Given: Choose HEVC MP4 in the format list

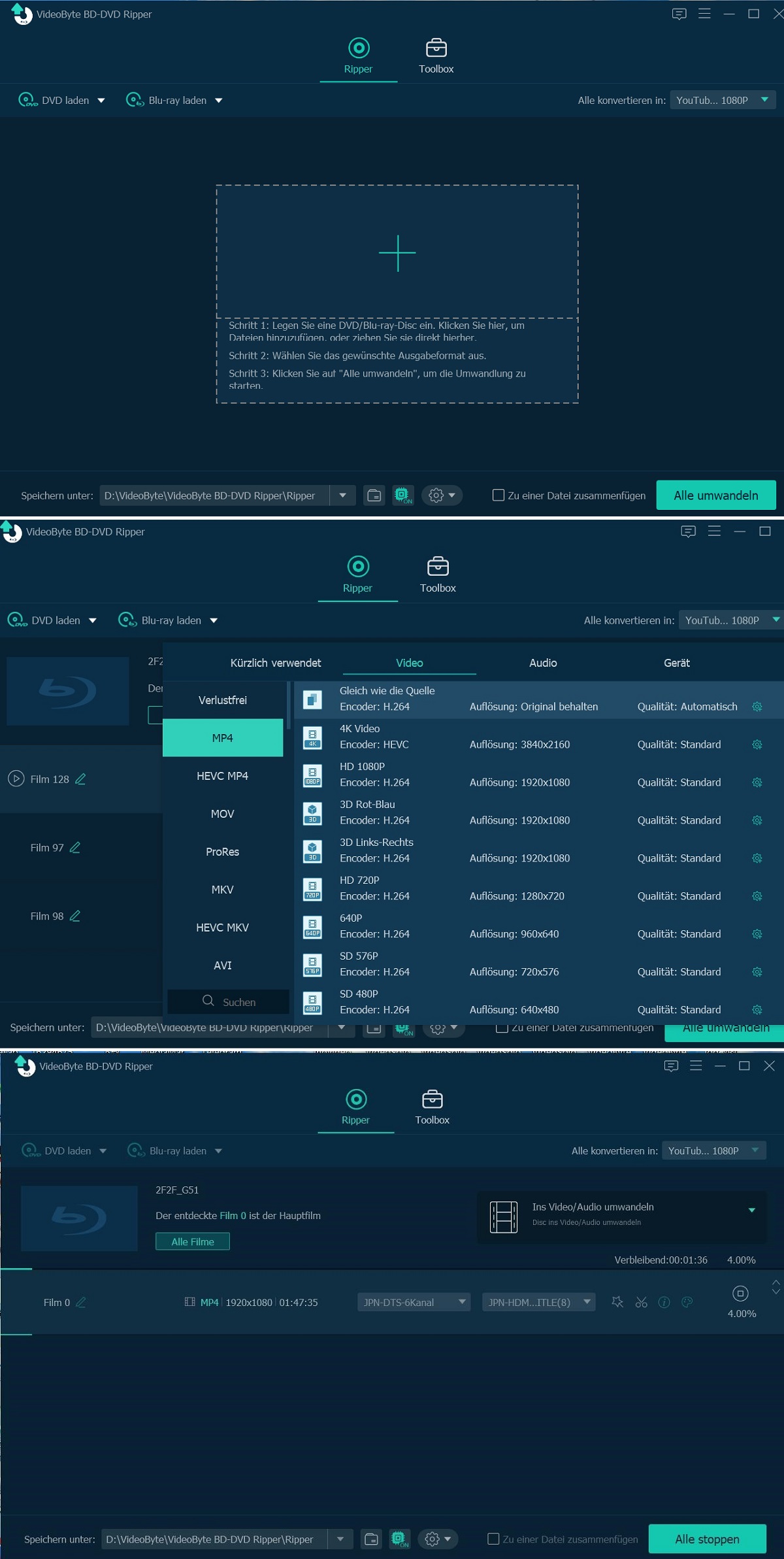Looking at the screenshot, I should (223, 776).
